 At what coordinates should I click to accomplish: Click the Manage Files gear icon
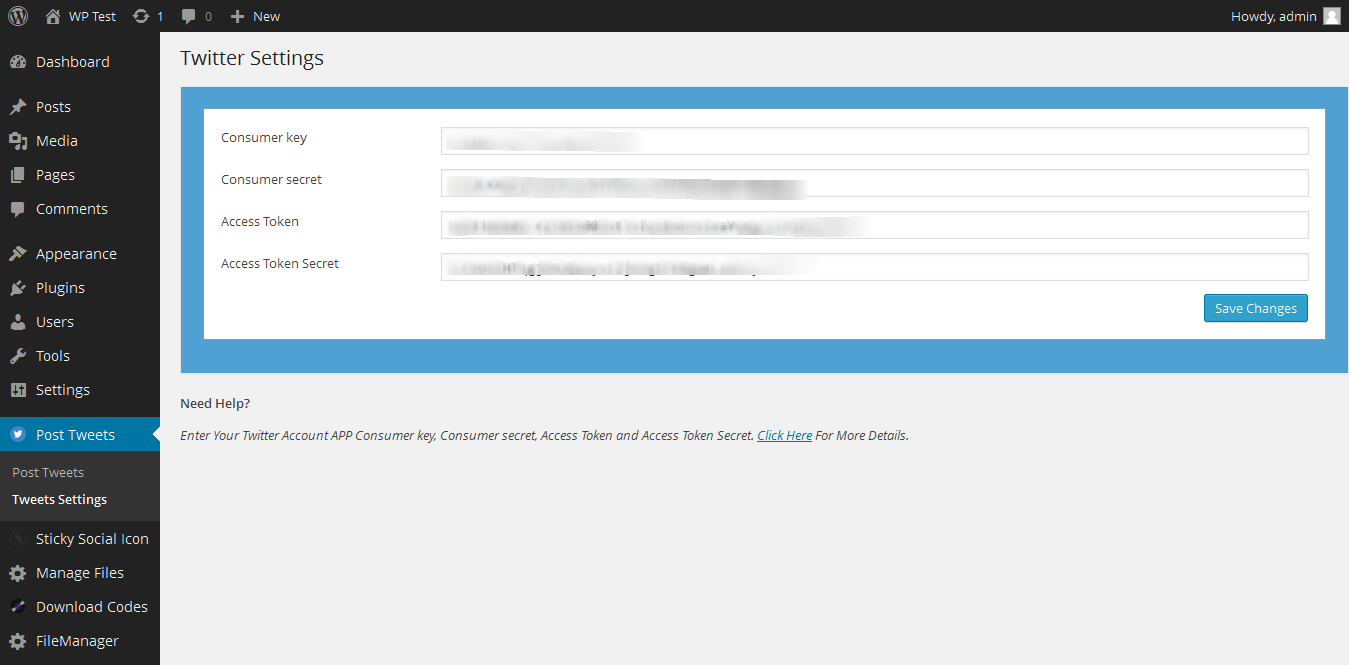click(18, 573)
